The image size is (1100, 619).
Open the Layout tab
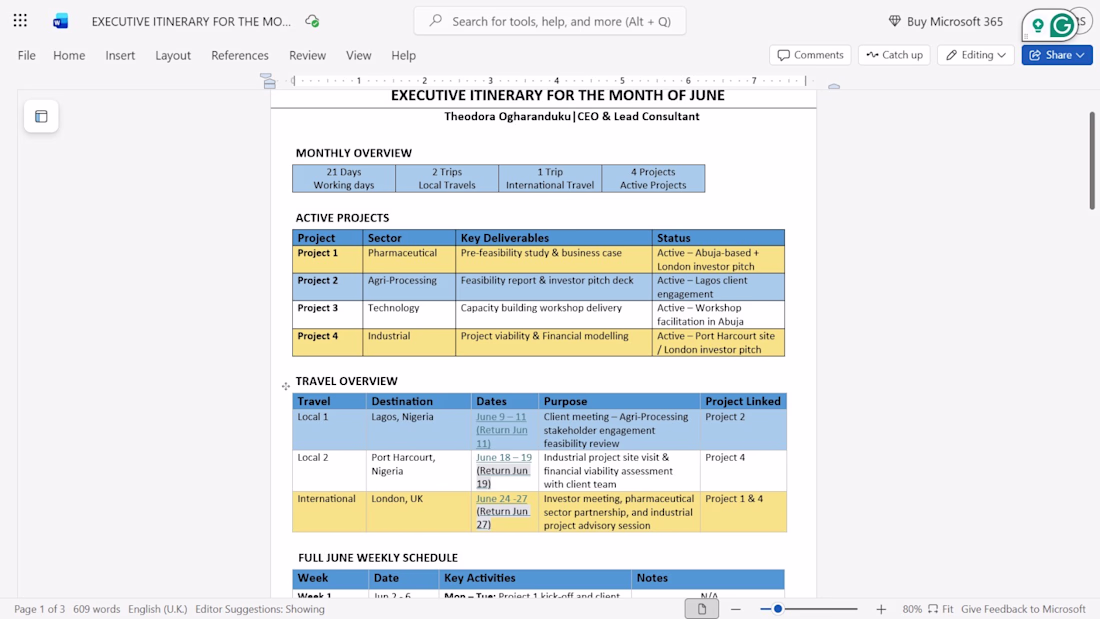point(173,55)
